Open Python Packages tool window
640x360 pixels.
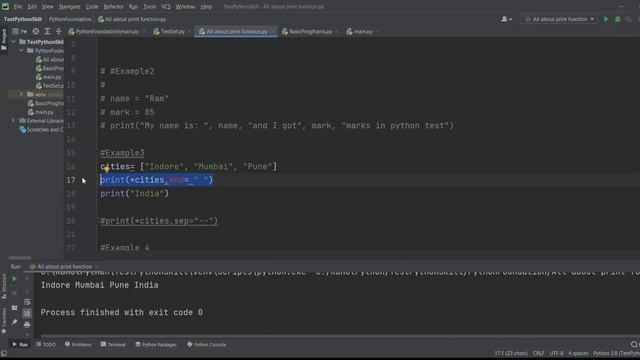point(156,344)
